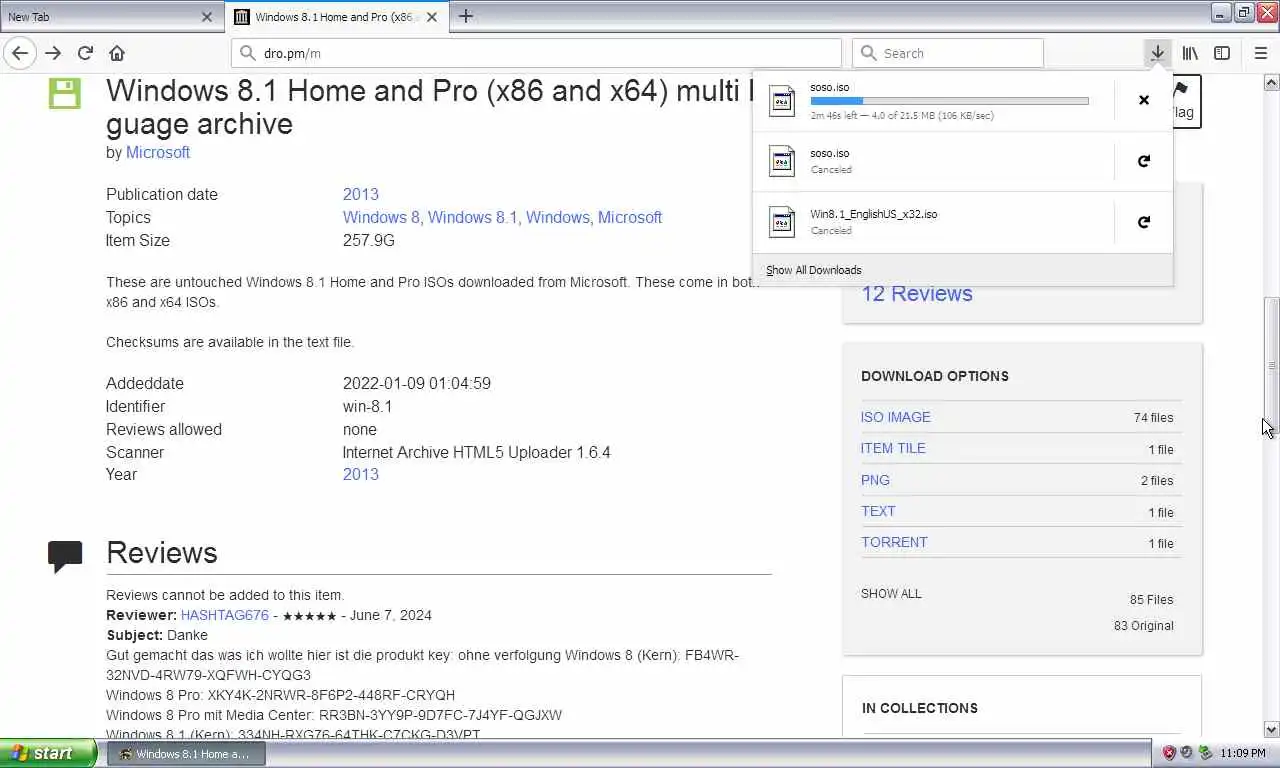
Task: Open the Microsoft topic link
Action: (630, 217)
